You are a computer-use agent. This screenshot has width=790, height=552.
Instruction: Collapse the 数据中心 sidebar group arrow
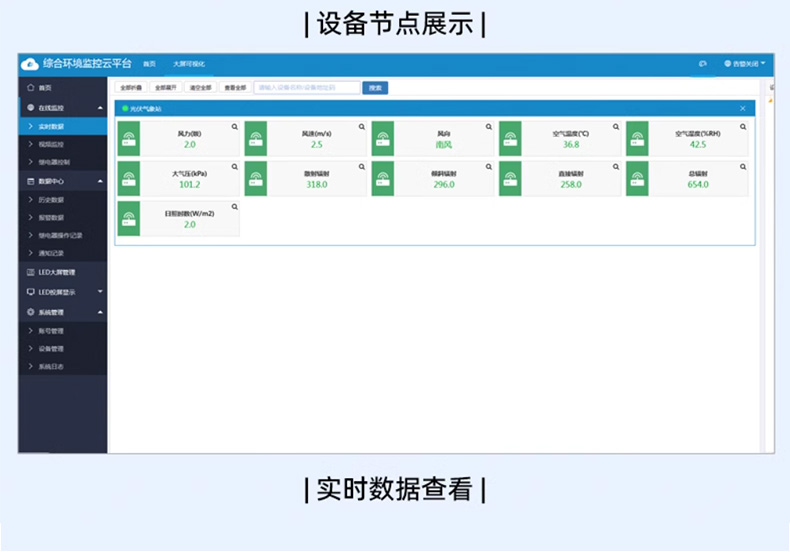[x=100, y=181]
